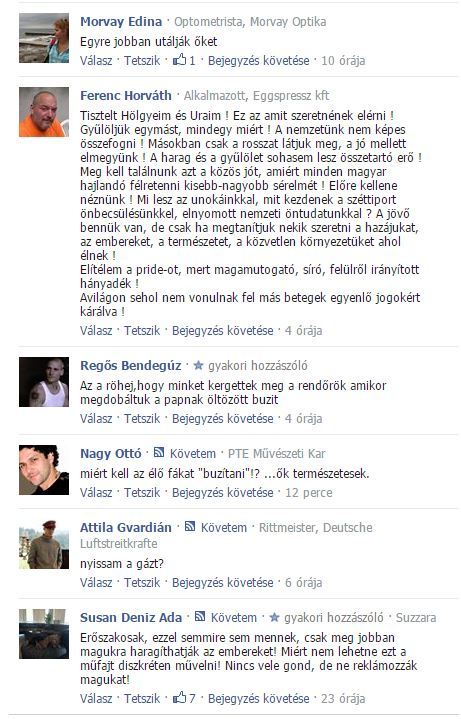Screen dimensions: 461x719
Task: Click the thumbs-up icon on Susan Deniz Ada's comment
Action: (x=179, y=698)
